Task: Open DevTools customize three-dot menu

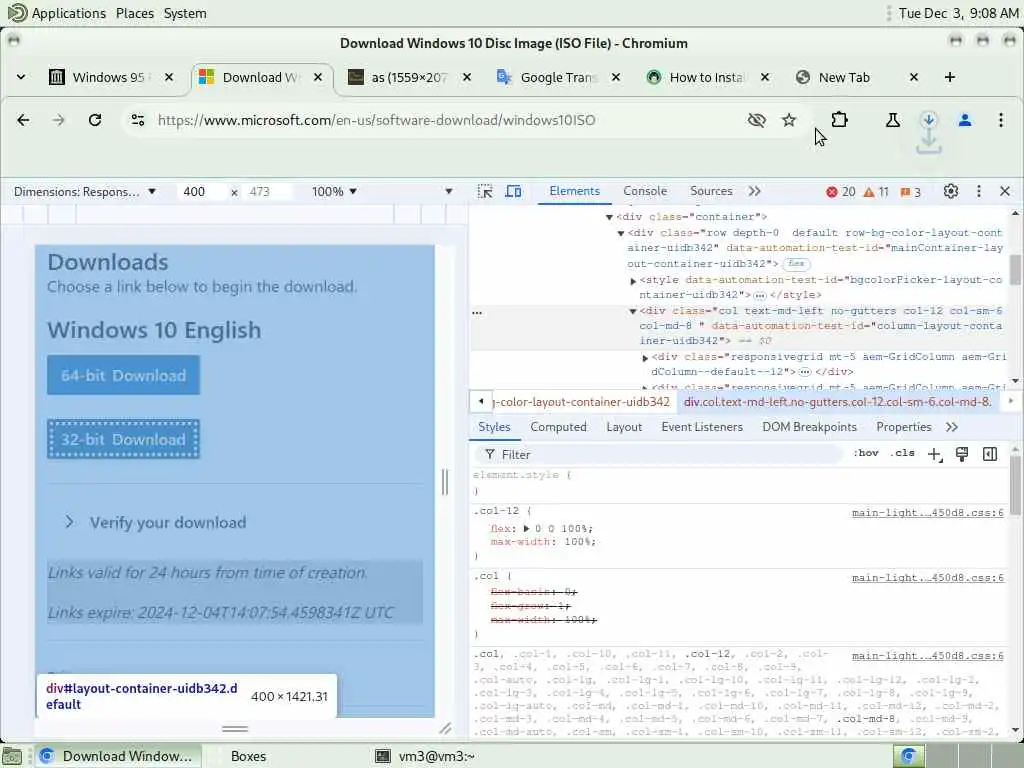Action: (978, 191)
